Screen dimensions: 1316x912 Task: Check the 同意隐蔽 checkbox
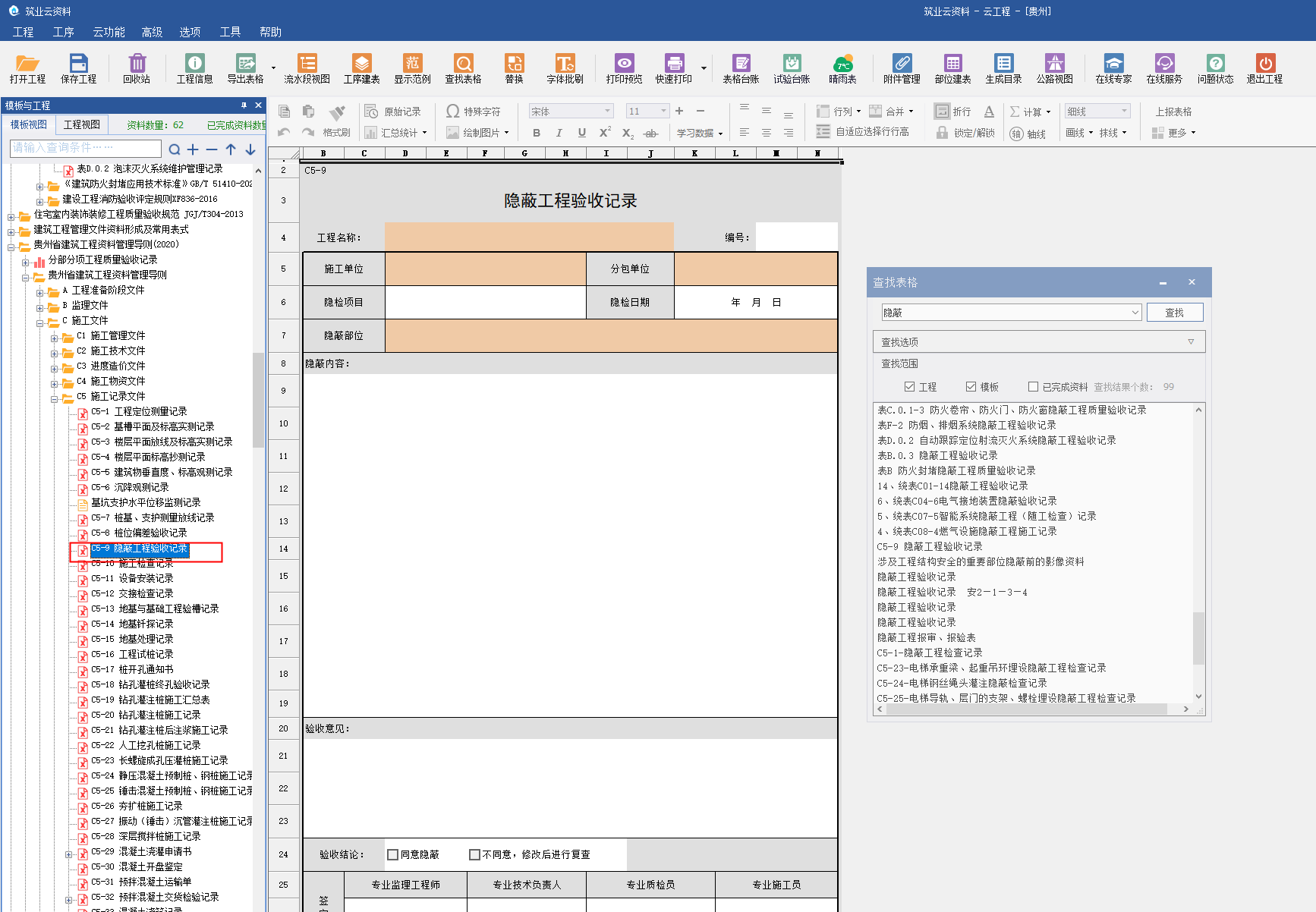point(392,854)
